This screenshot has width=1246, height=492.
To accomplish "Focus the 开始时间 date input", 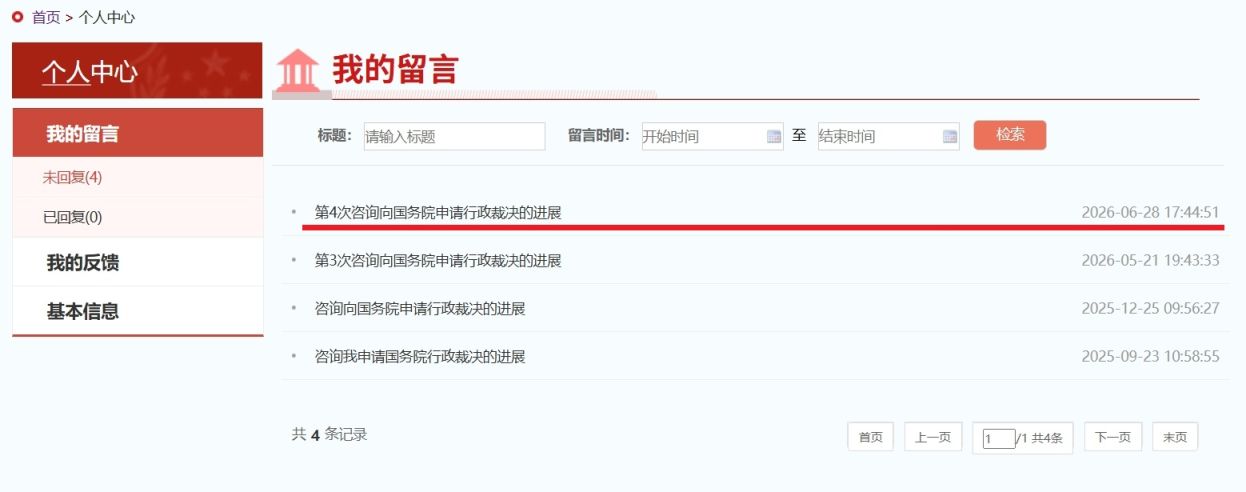I will [712, 137].
